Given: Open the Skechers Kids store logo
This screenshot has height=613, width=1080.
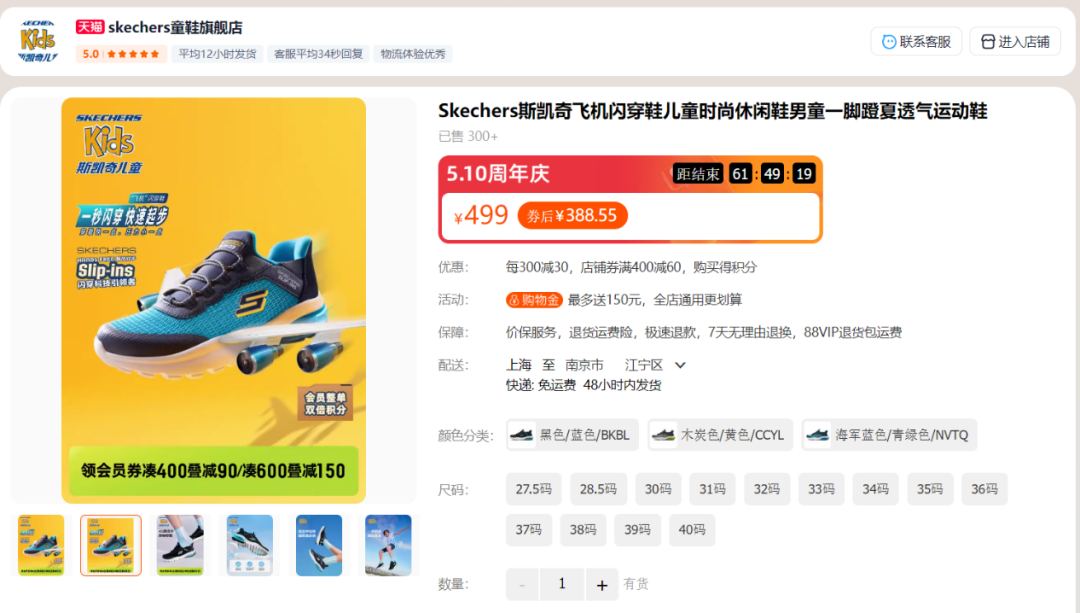Looking at the screenshot, I should 38,41.
